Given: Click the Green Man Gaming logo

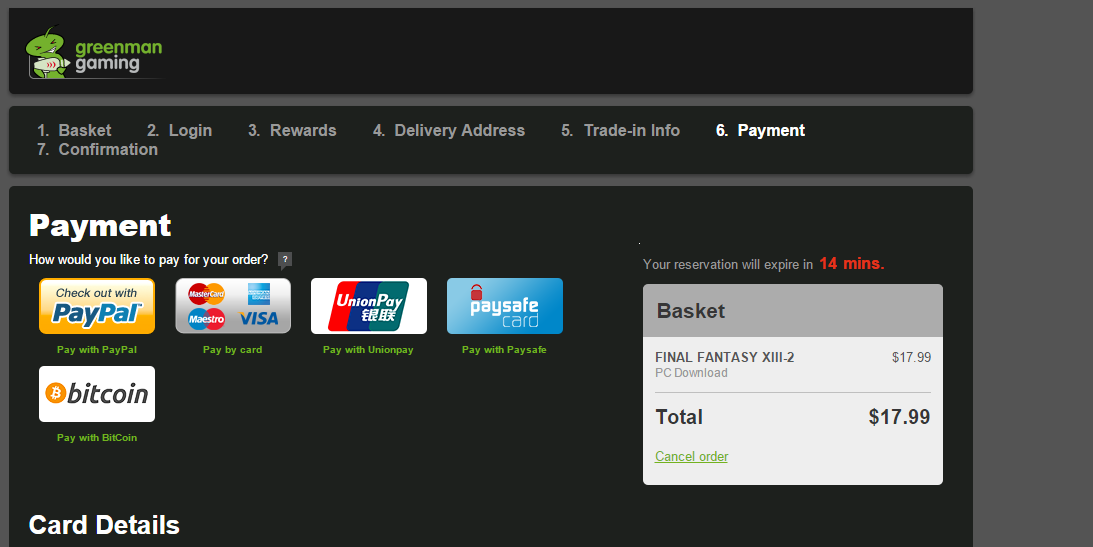Looking at the screenshot, I should [x=94, y=53].
